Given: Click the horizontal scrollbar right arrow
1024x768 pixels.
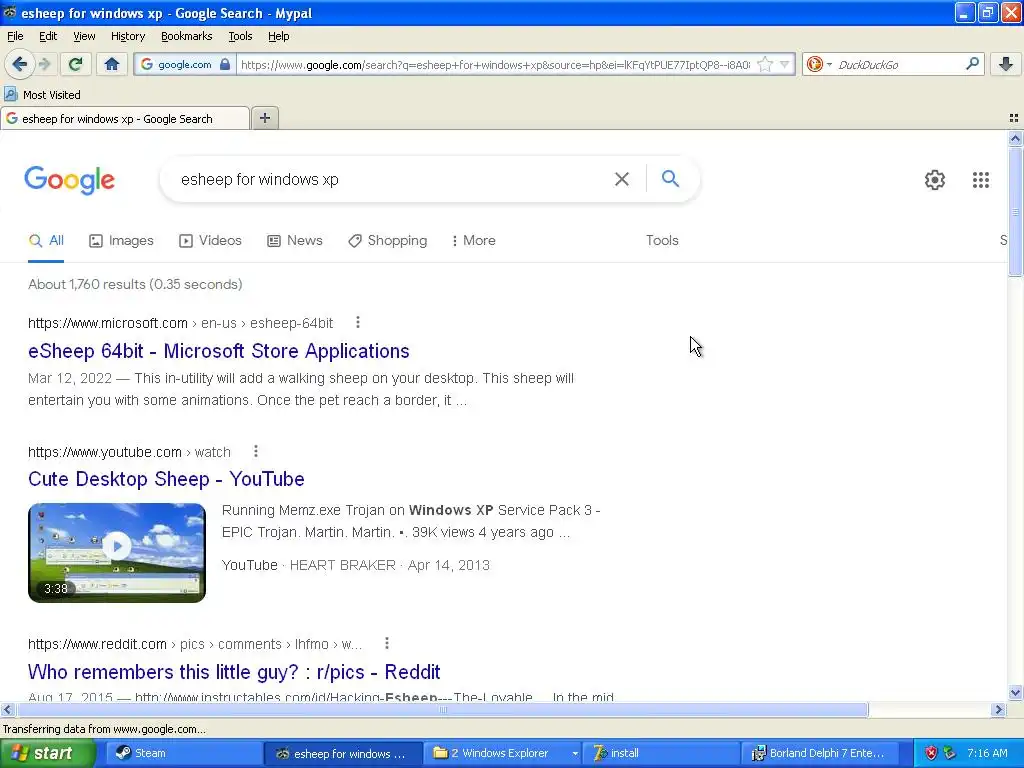Looking at the screenshot, I should (x=998, y=709).
